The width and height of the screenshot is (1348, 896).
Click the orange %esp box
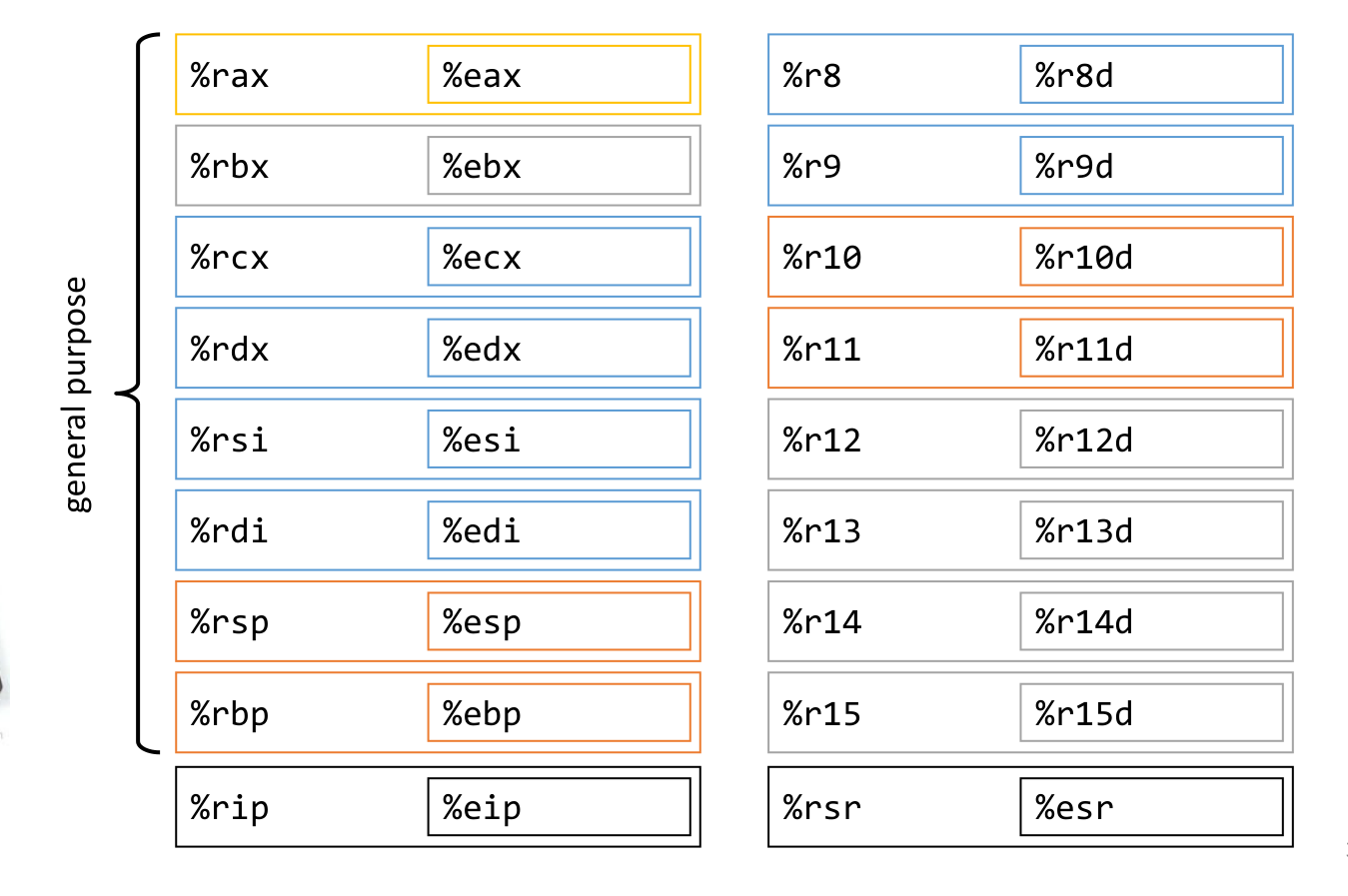pos(559,621)
